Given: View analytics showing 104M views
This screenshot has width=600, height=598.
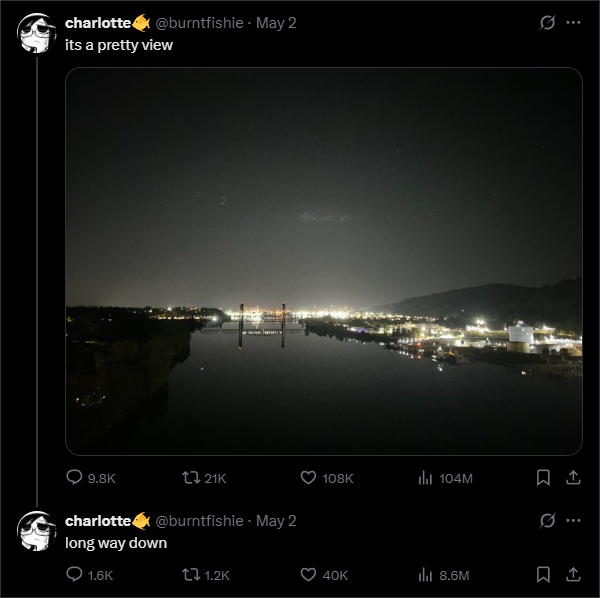Looking at the screenshot, I should coord(445,478).
